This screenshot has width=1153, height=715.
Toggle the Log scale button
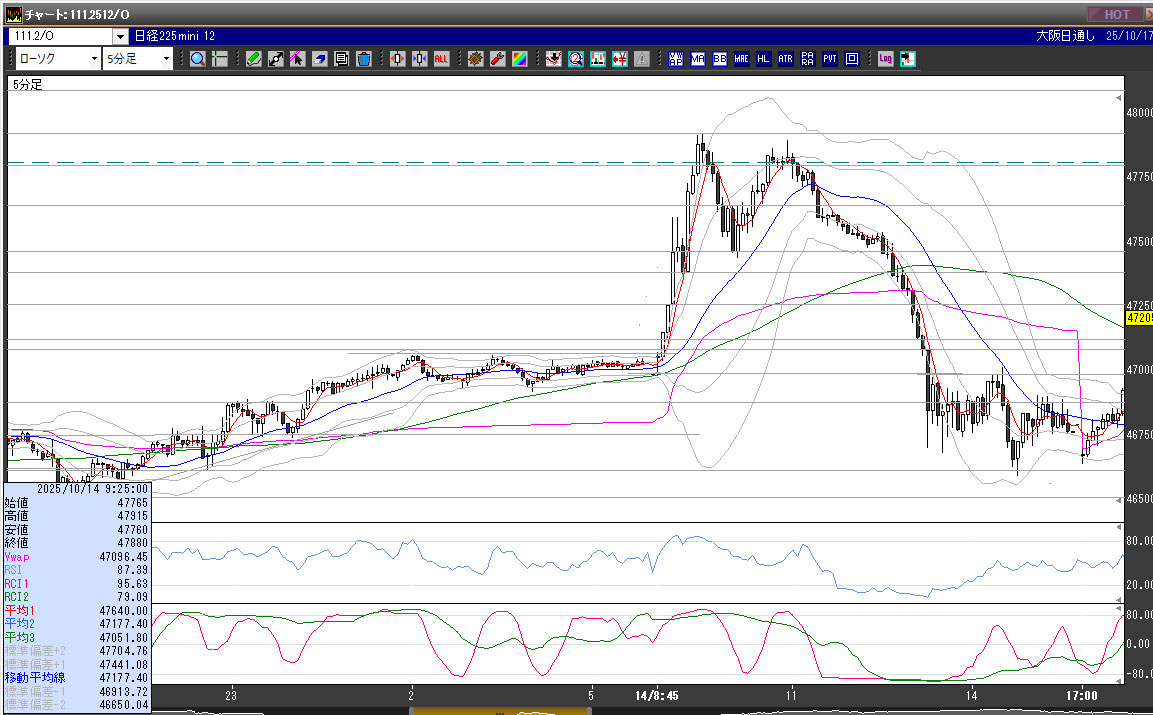[x=886, y=59]
